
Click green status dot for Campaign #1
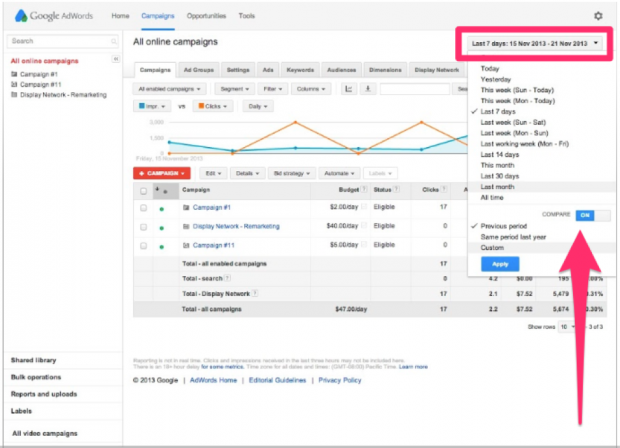tap(161, 209)
